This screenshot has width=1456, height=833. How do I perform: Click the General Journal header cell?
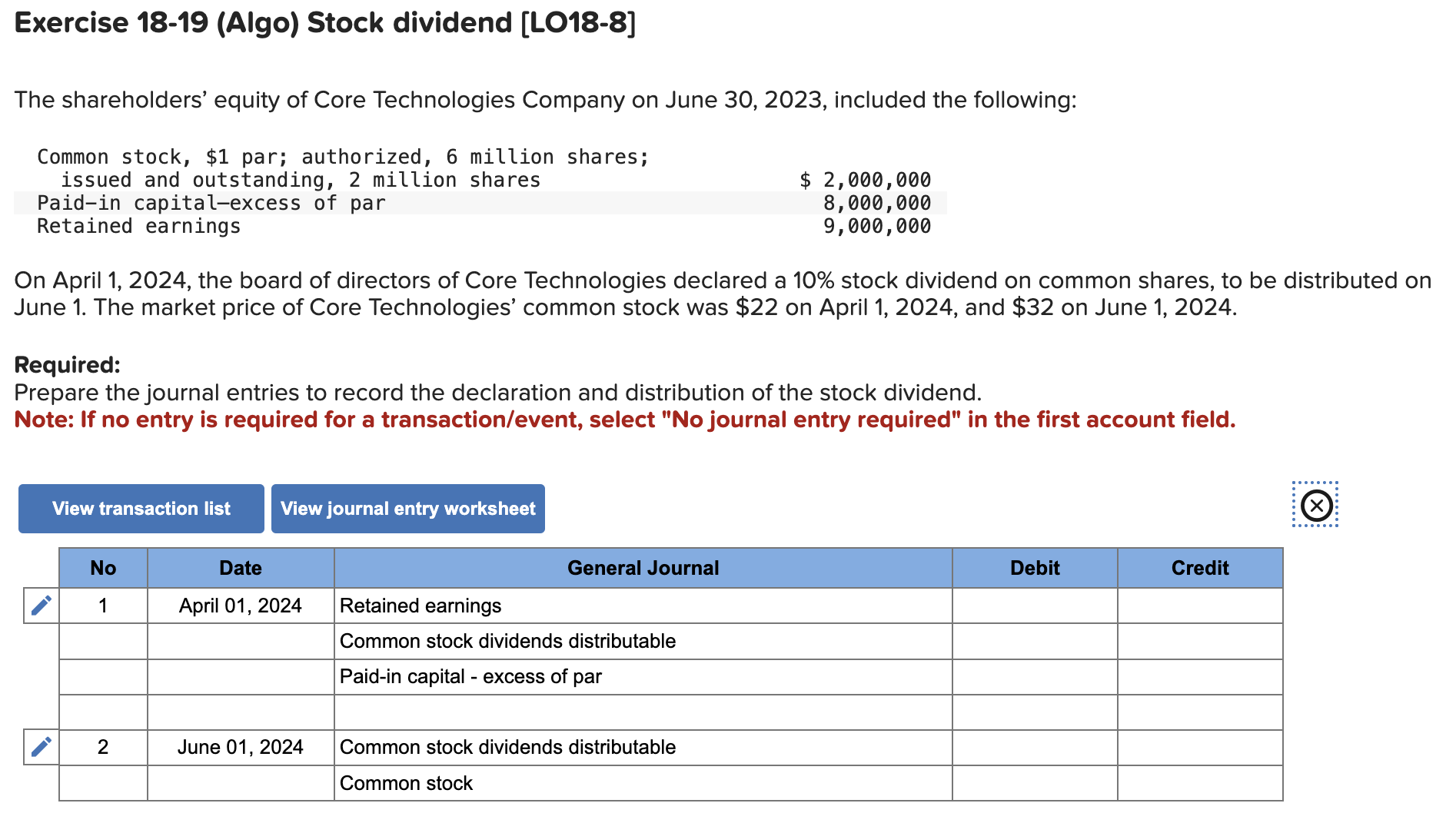click(x=643, y=568)
